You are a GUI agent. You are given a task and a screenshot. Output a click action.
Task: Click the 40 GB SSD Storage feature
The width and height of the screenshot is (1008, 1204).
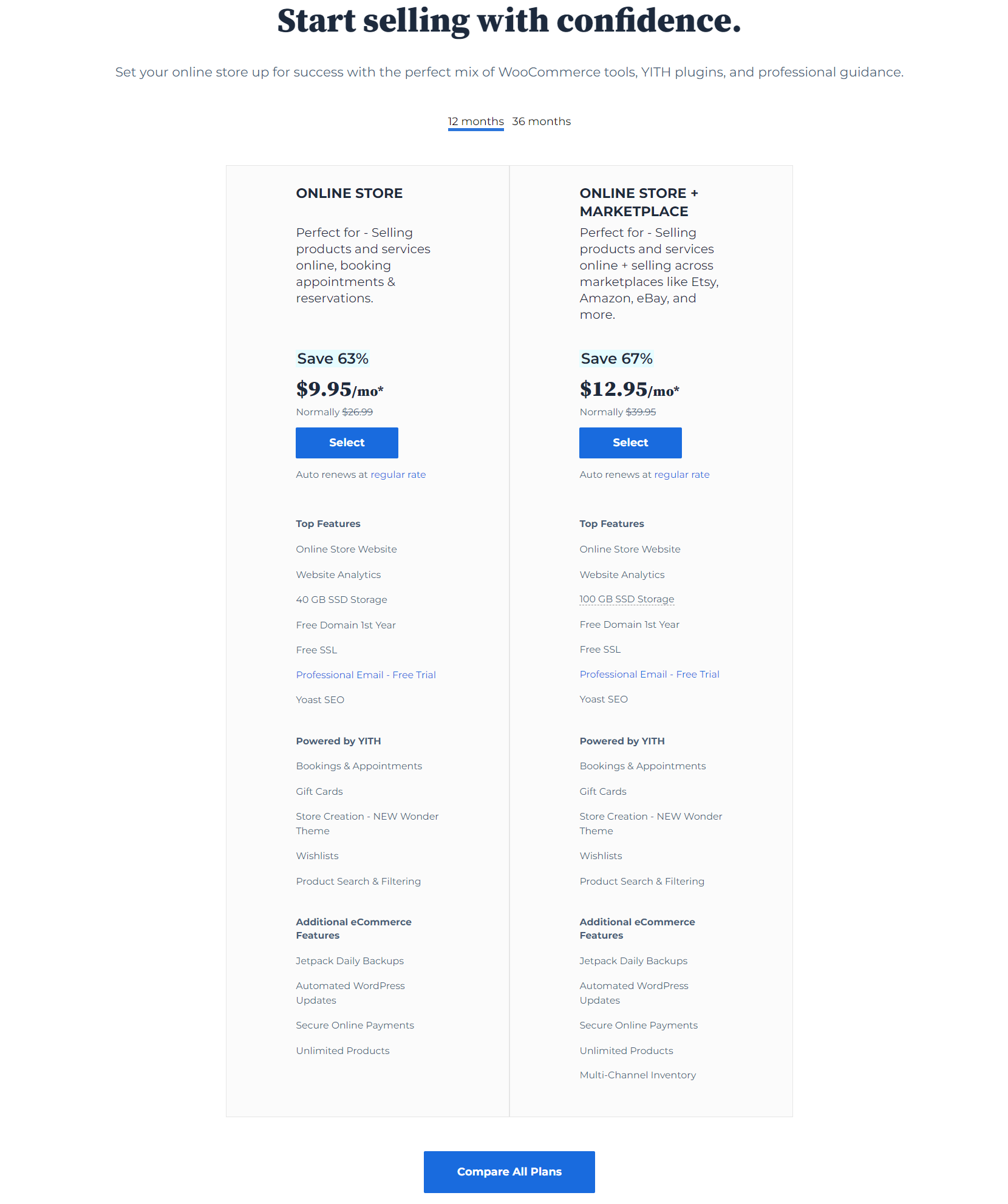(342, 600)
